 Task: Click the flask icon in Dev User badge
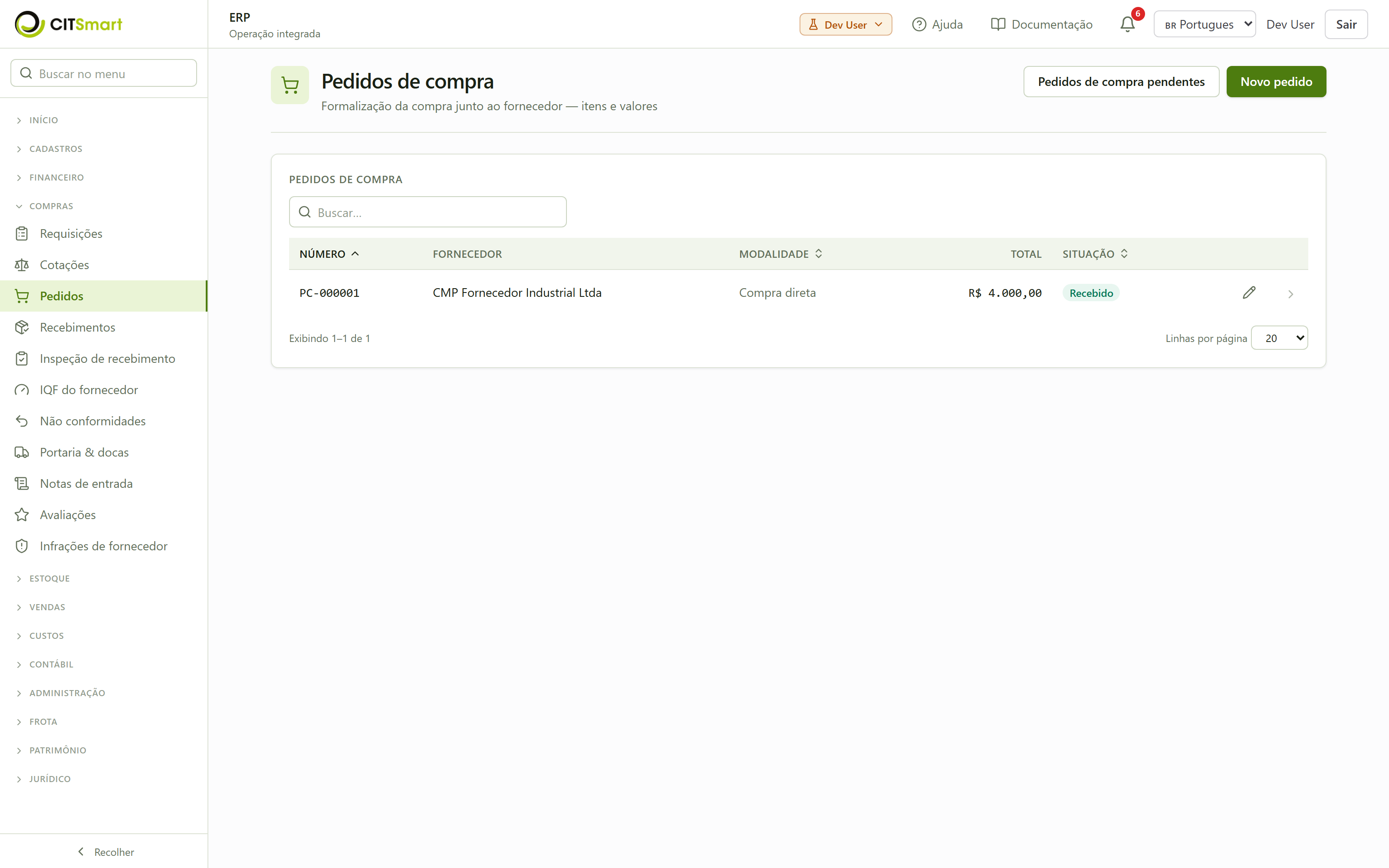pyautogui.click(x=813, y=25)
